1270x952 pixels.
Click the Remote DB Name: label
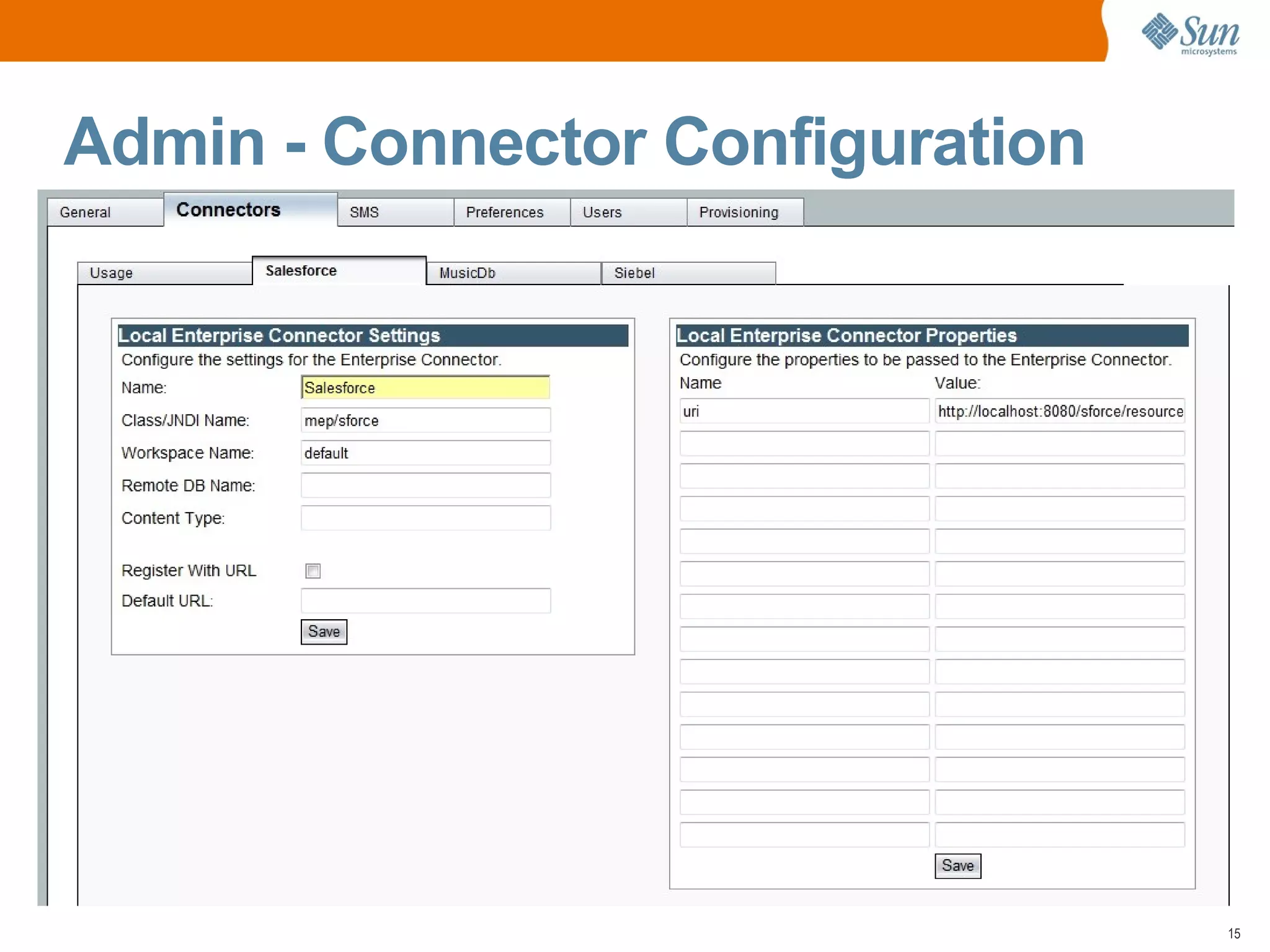[x=189, y=485]
